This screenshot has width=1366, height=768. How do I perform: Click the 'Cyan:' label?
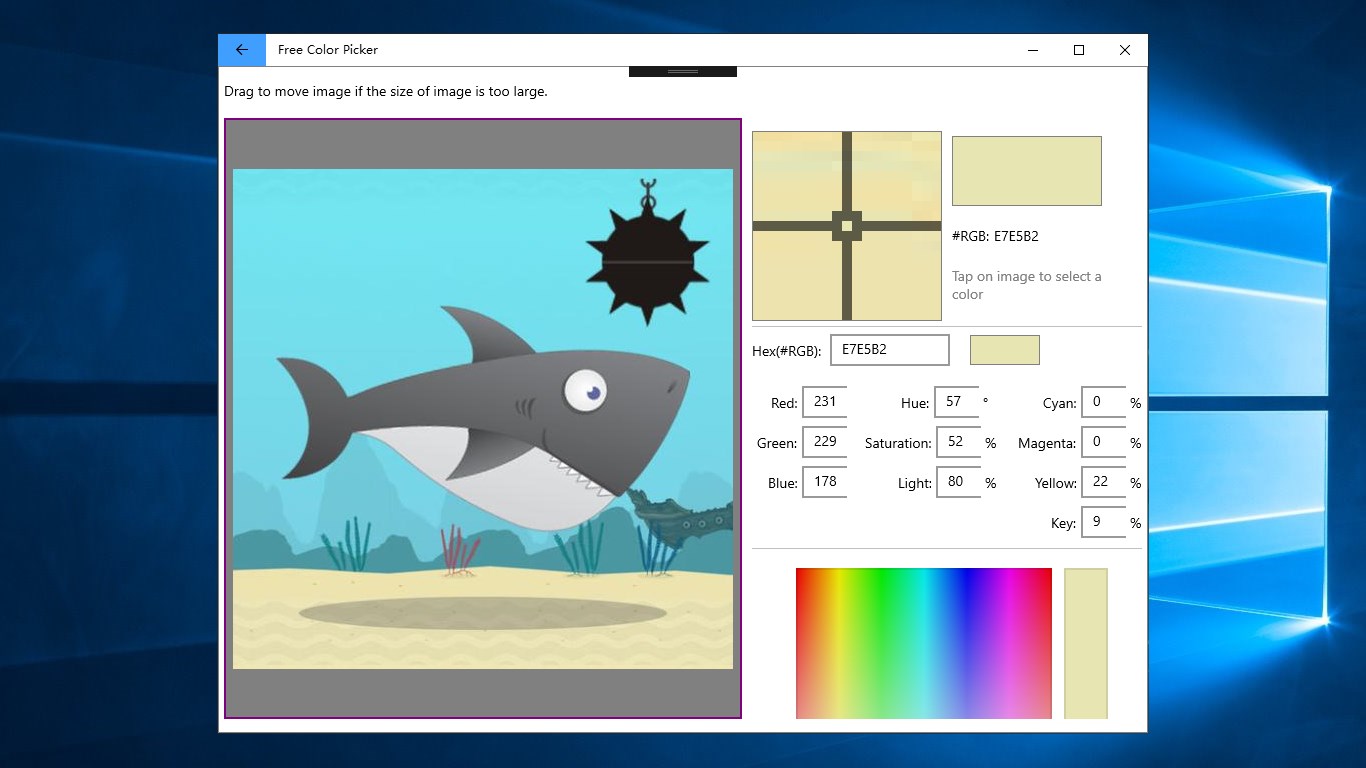tap(1060, 404)
